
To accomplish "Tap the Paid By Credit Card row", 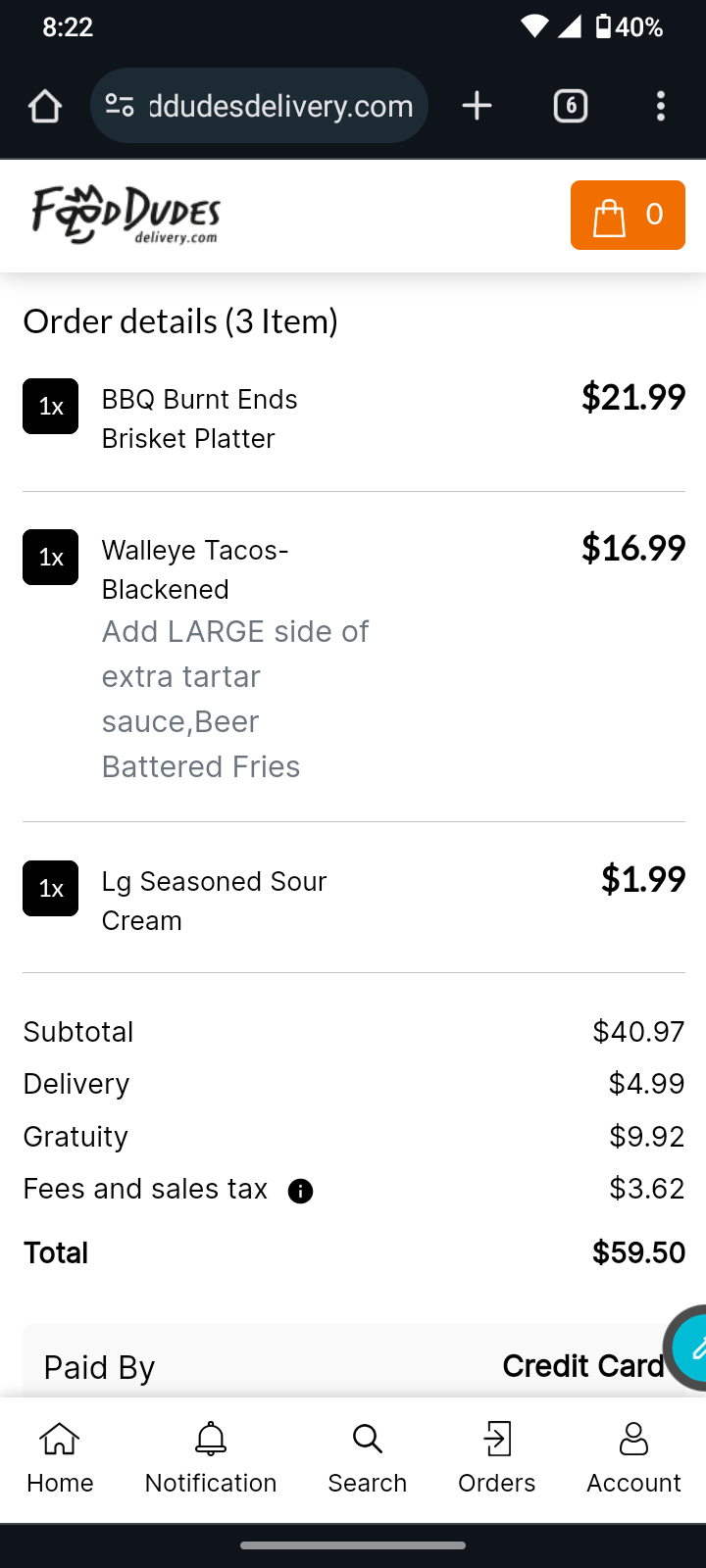I will pyautogui.click(x=353, y=1366).
